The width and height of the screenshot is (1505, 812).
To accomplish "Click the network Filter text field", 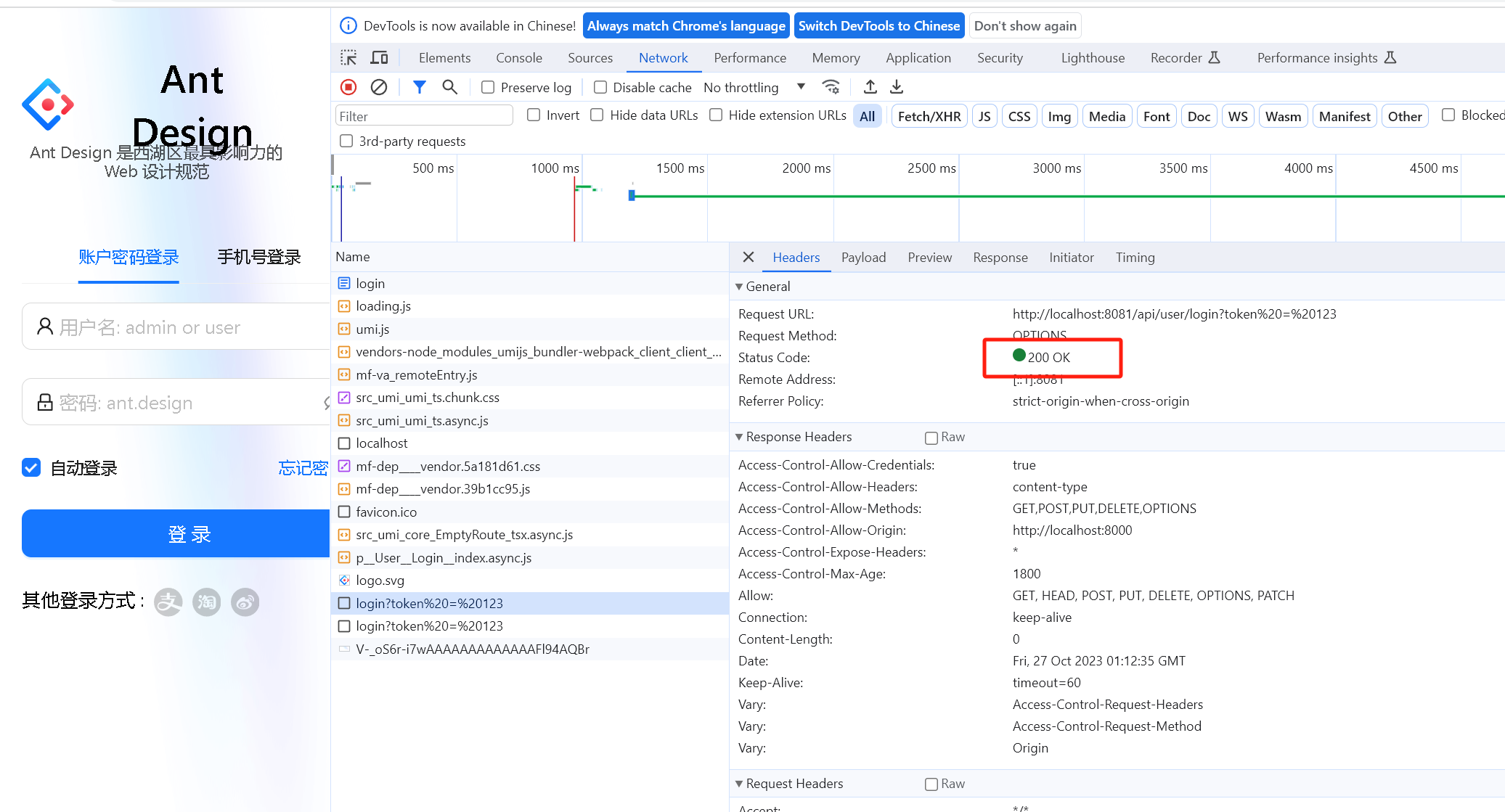I will pyautogui.click(x=424, y=116).
